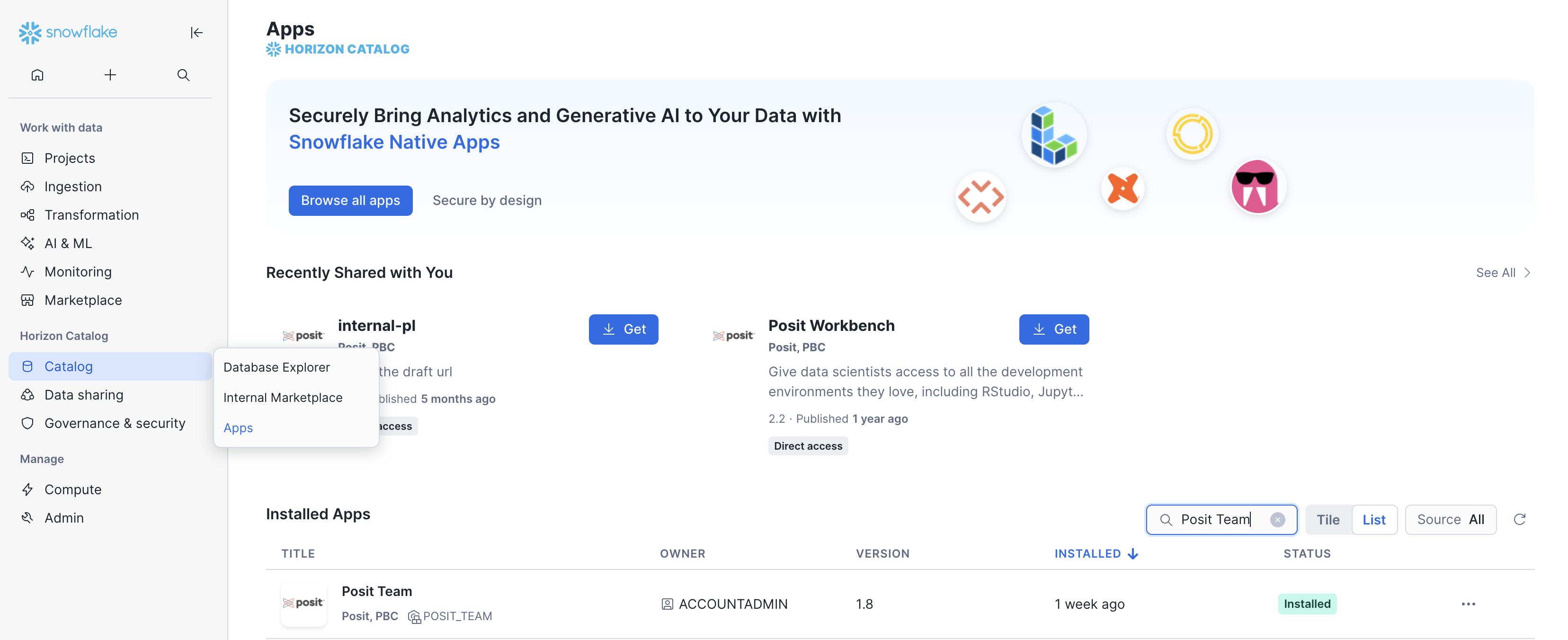Image resolution: width=1568 pixels, height=640 pixels.
Task: Open the Secure by design link
Action: click(x=487, y=200)
